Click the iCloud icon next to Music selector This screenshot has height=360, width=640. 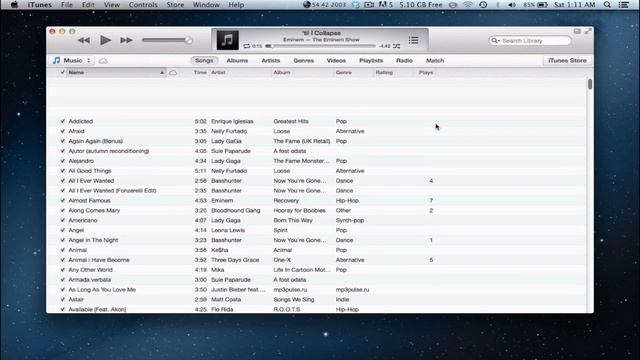click(x=103, y=61)
